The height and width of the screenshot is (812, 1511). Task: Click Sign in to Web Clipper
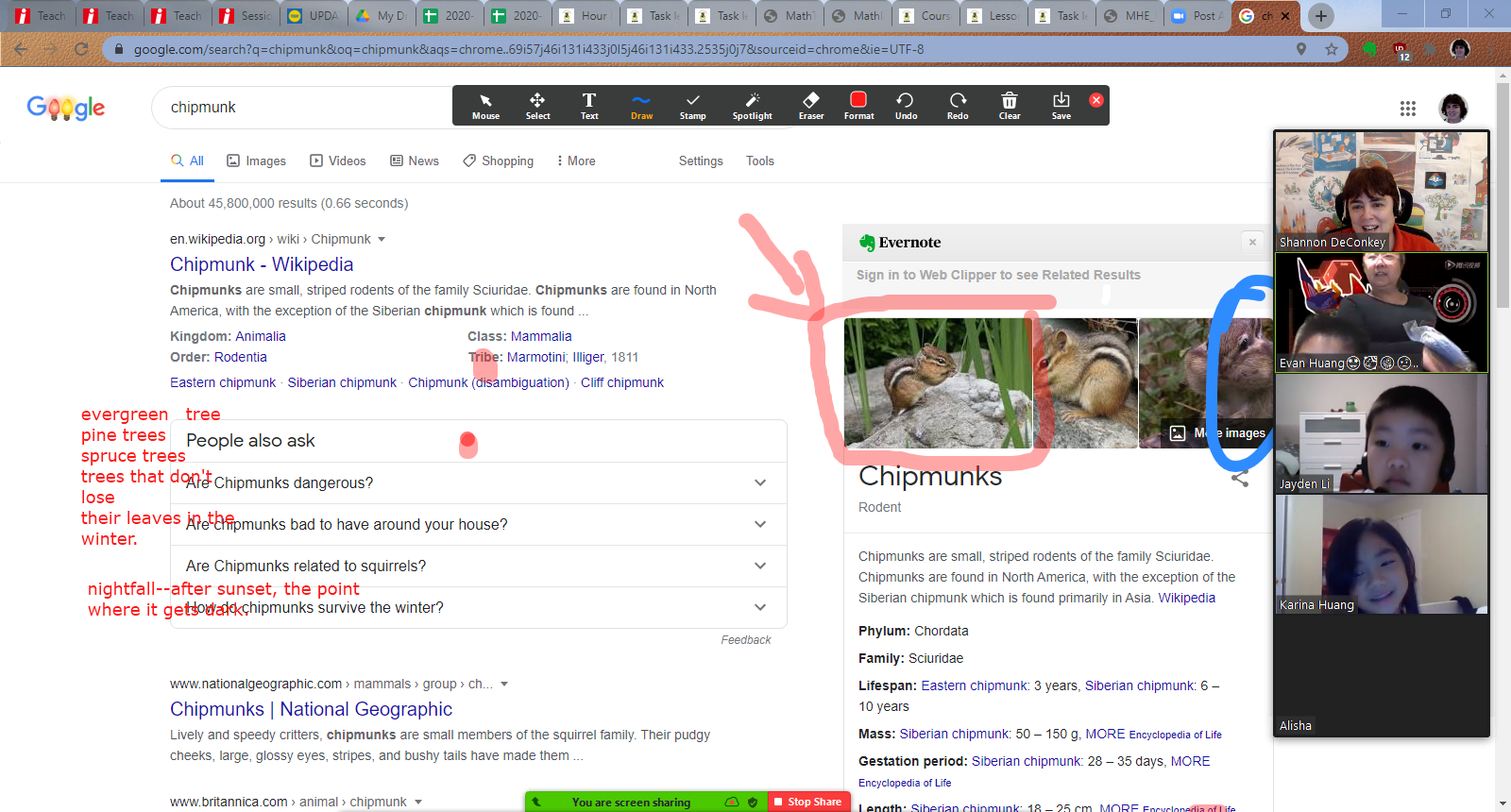pyautogui.click(x=998, y=275)
